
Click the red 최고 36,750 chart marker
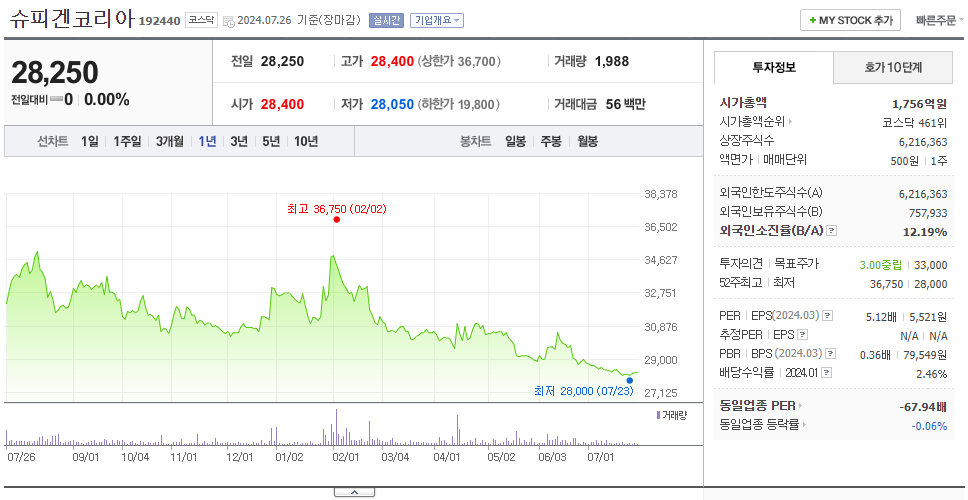(336, 219)
